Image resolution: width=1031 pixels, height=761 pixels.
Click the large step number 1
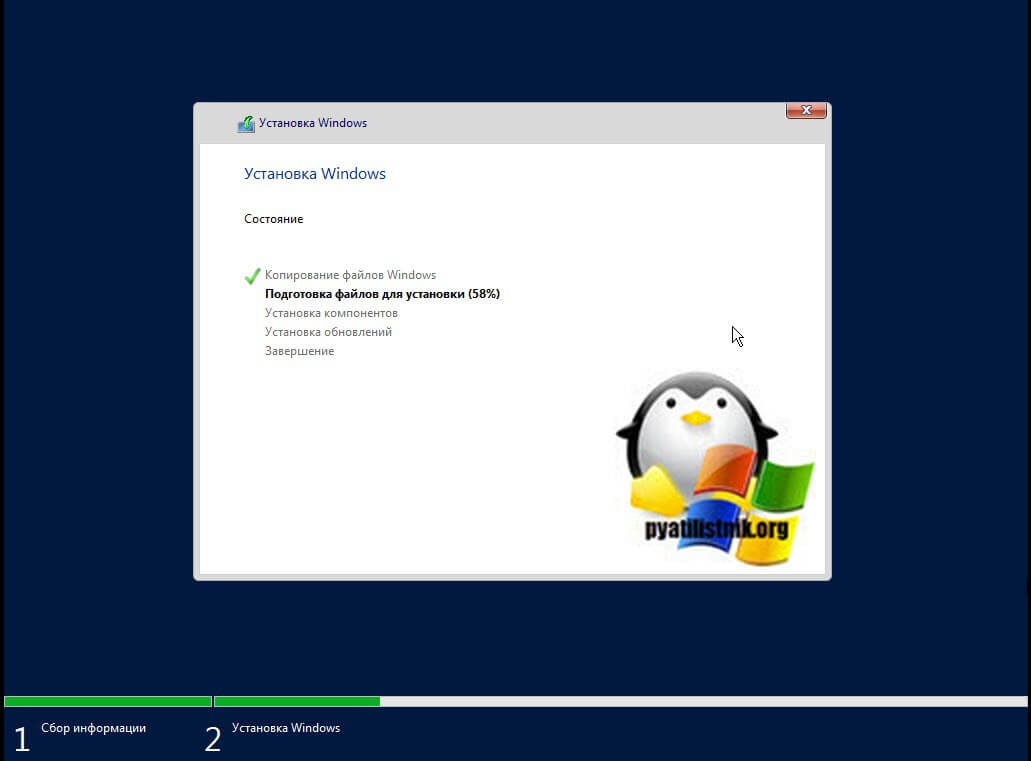(x=21, y=740)
